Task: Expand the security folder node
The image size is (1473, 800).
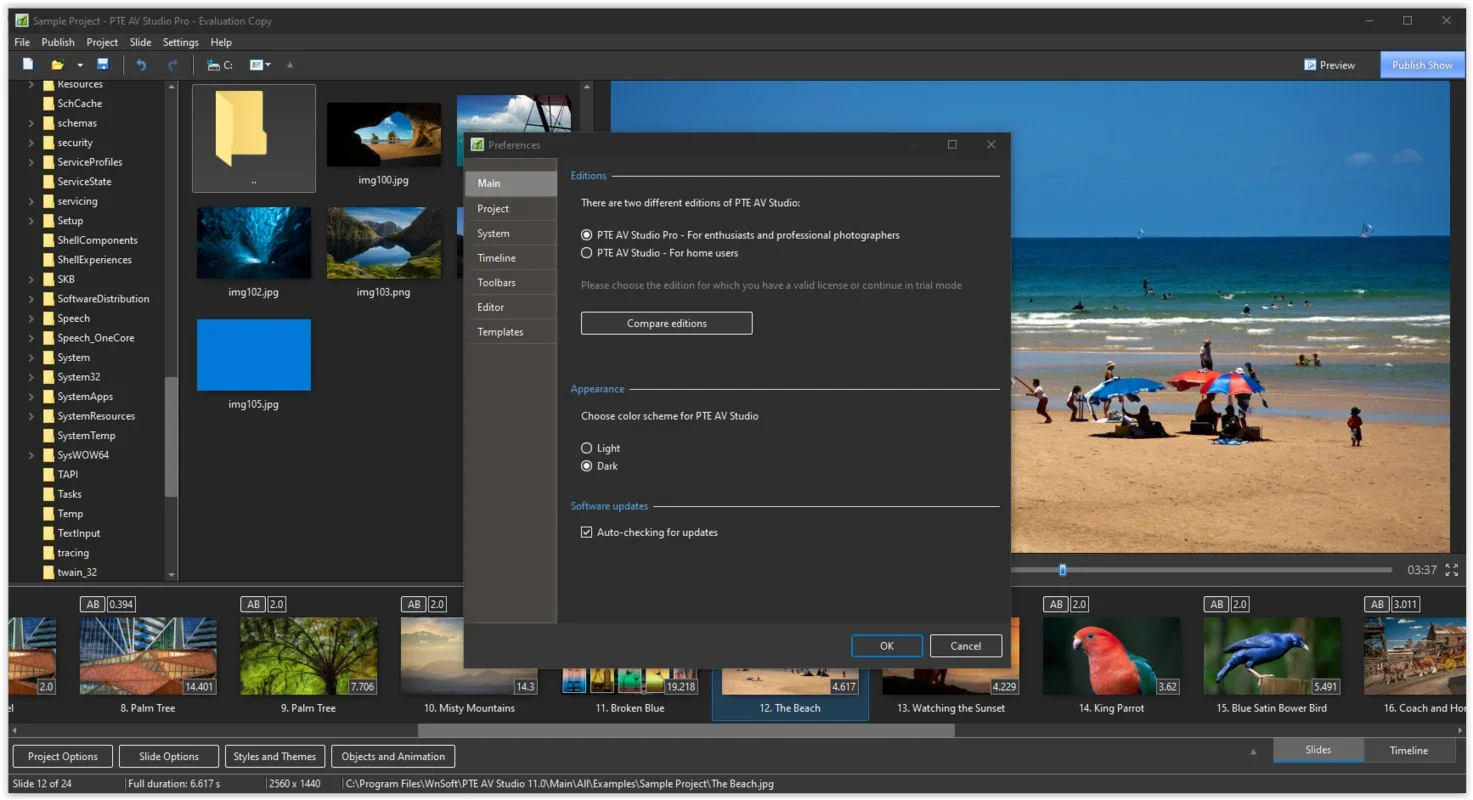Action: [x=31, y=143]
